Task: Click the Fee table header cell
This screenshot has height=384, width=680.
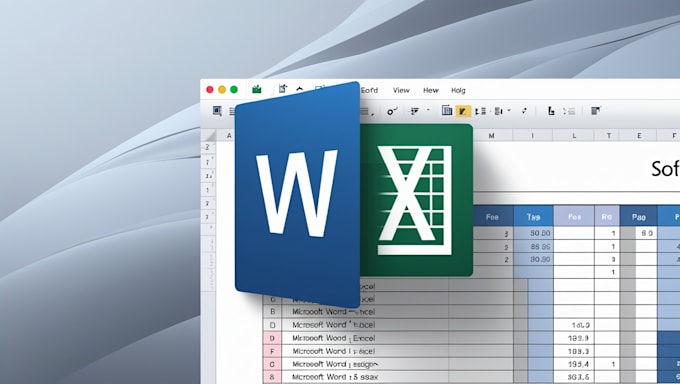Action: pyautogui.click(x=492, y=217)
